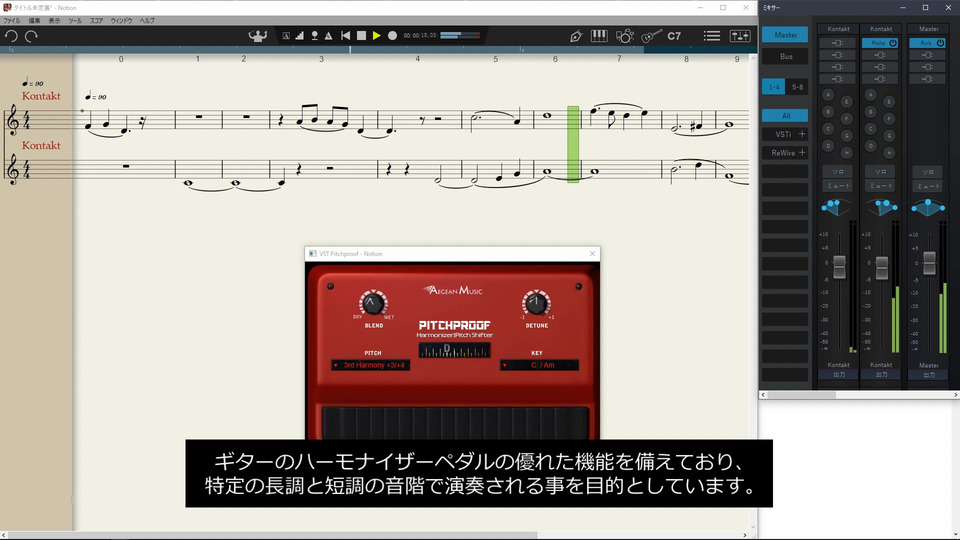Select the Master button in the mixer sidebar
The width and height of the screenshot is (960, 540).
[786, 35]
